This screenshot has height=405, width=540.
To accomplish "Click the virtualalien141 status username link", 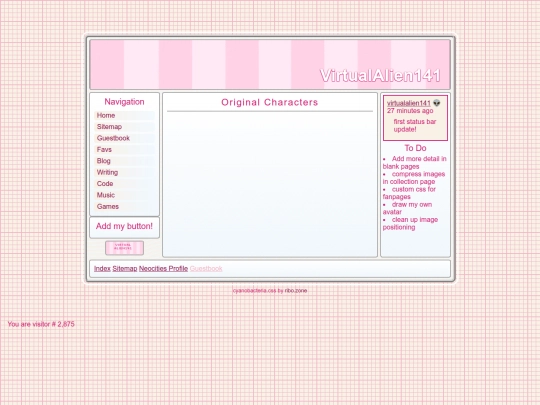I will [x=408, y=103].
